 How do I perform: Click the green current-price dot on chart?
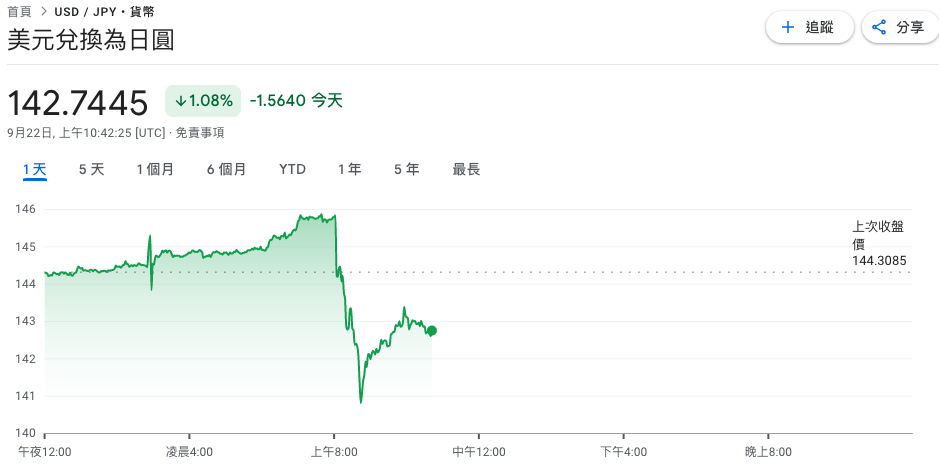coord(432,330)
